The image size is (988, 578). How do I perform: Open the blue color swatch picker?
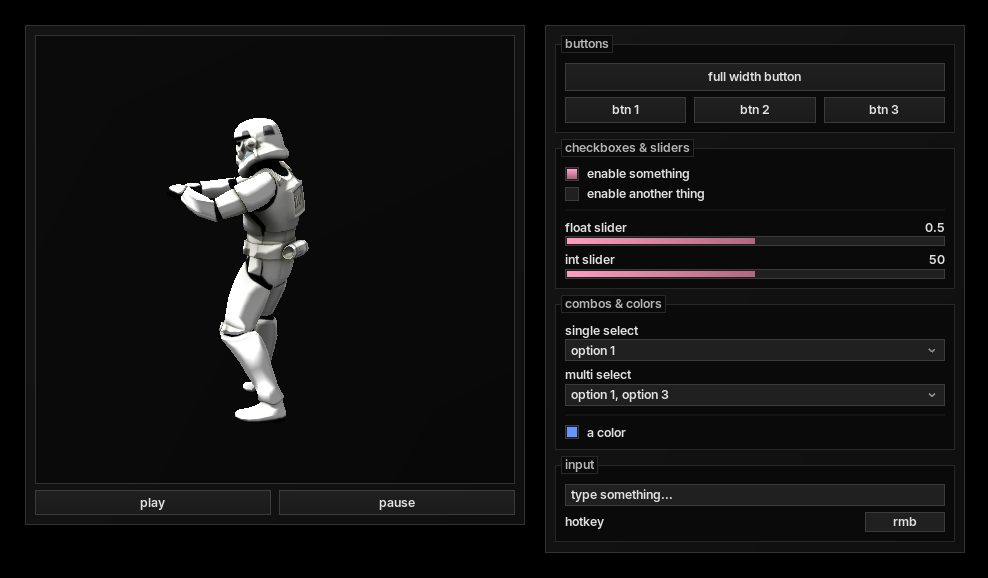tap(572, 432)
